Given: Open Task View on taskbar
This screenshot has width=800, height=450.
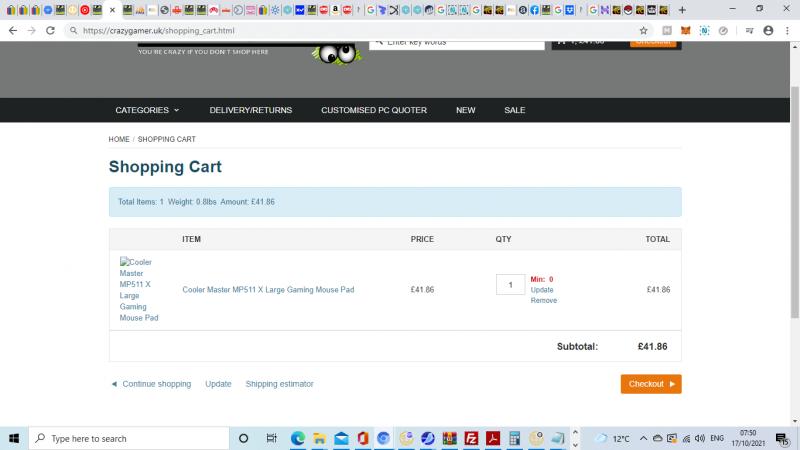Looking at the screenshot, I should [x=271, y=438].
